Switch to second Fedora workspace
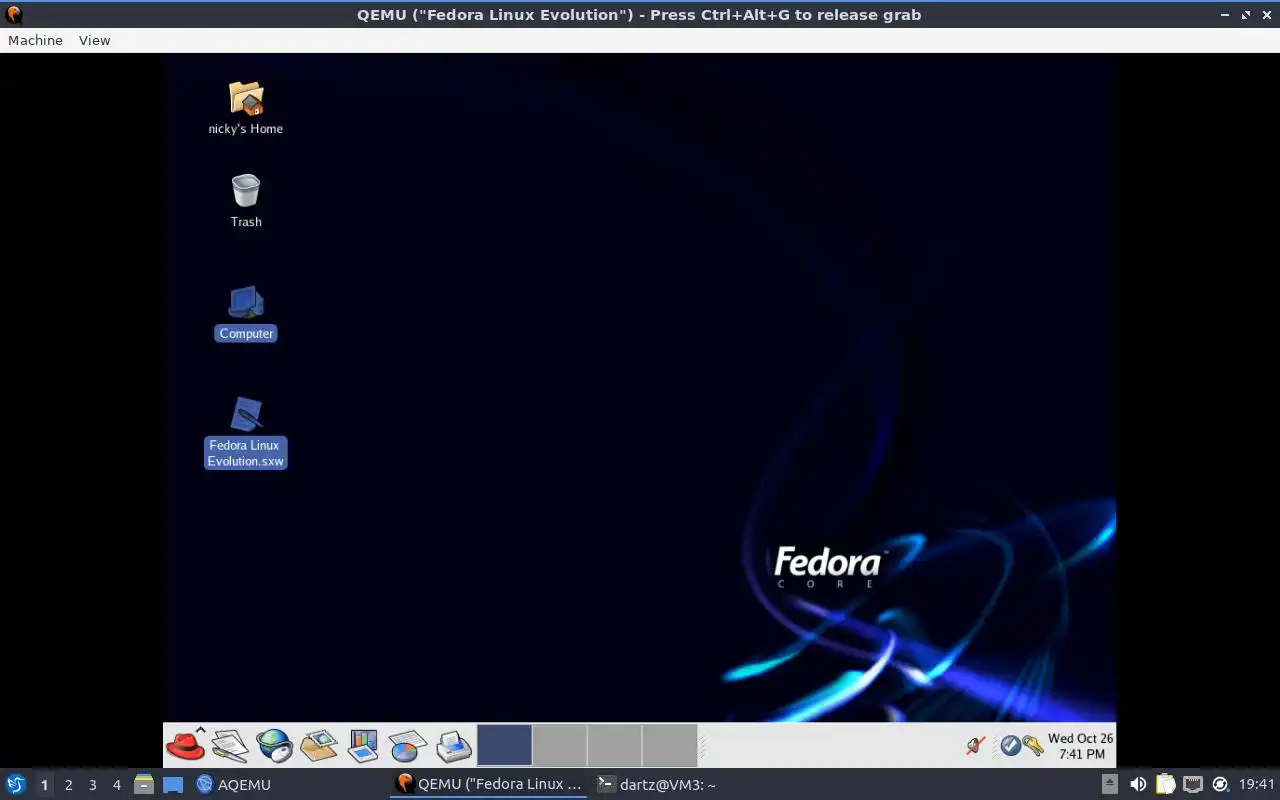This screenshot has width=1280, height=800. [x=559, y=745]
